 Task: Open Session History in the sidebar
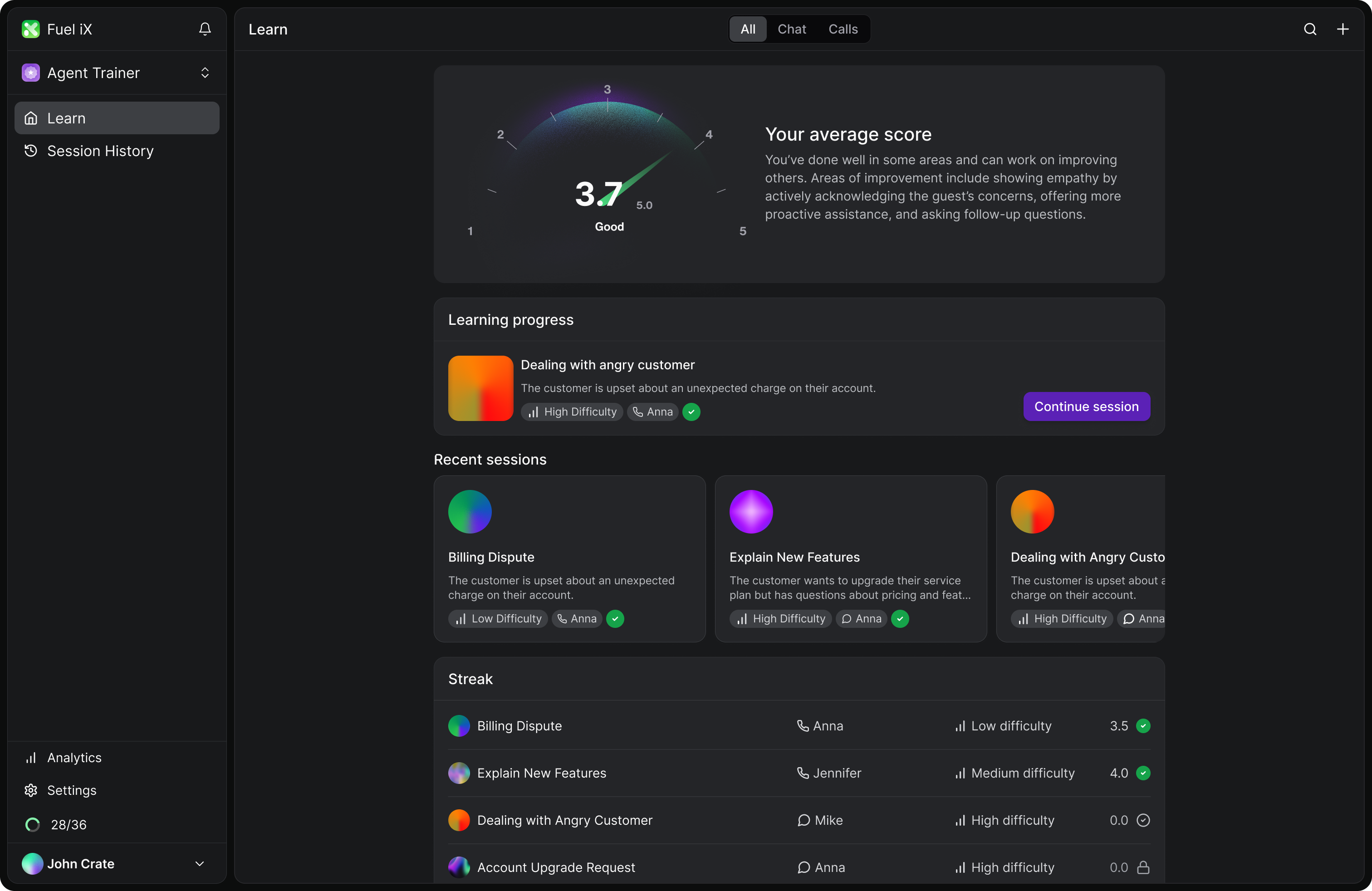[117, 151]
